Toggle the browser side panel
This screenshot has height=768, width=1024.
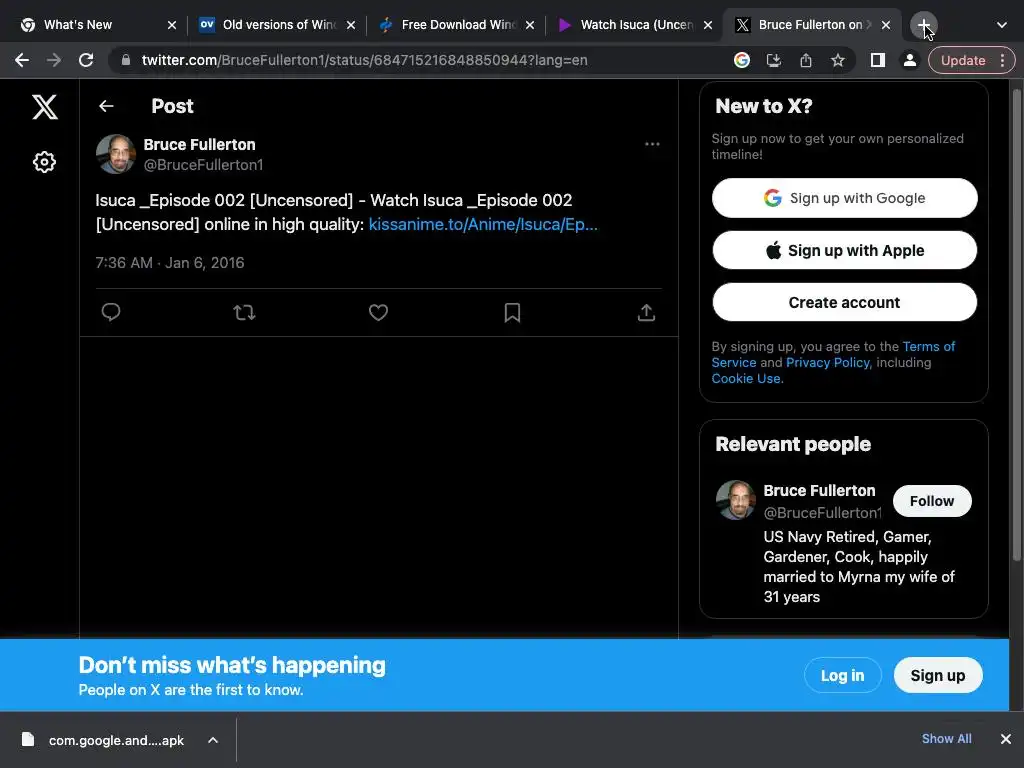(x=878, y=60)
